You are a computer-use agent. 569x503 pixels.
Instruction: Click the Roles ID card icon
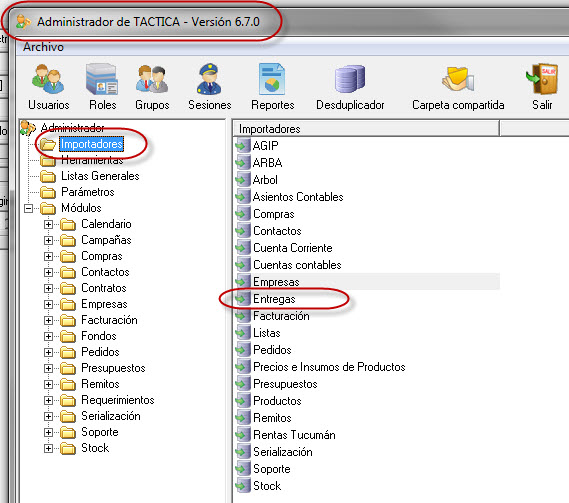[x=102, y=79]
